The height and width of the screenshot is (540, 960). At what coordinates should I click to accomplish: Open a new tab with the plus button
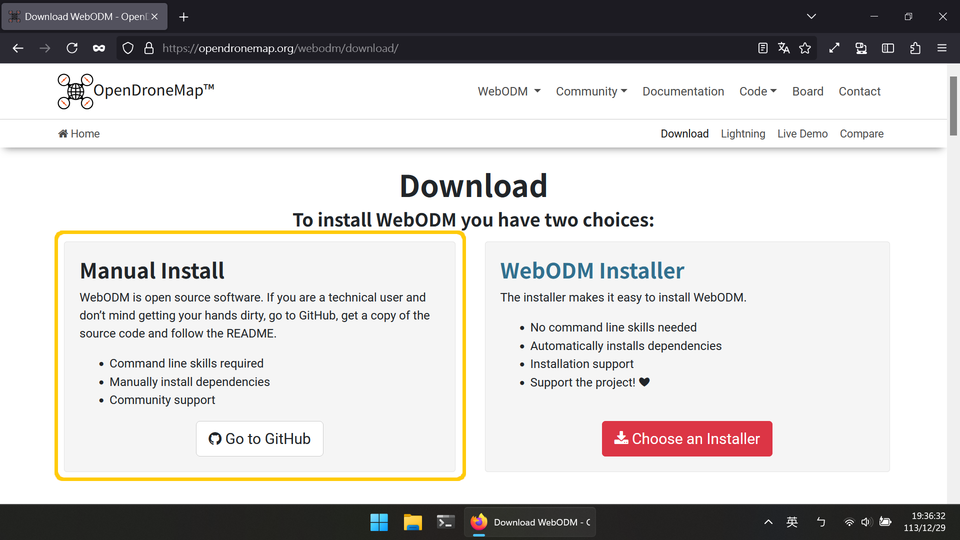(184, 17)
